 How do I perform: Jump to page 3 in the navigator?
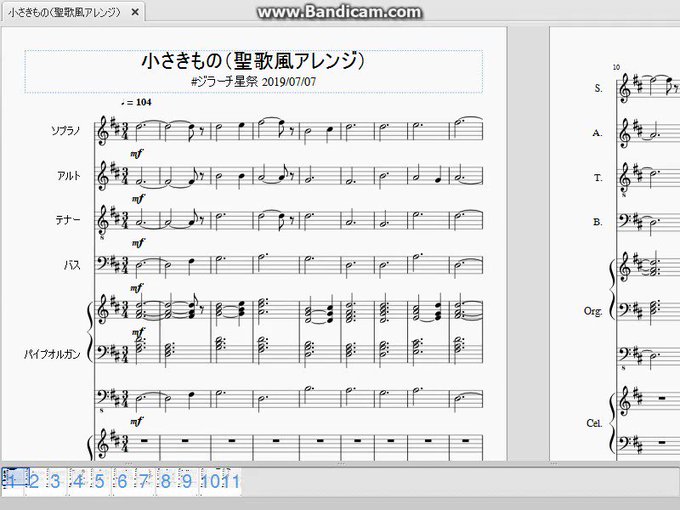[55, 481]
